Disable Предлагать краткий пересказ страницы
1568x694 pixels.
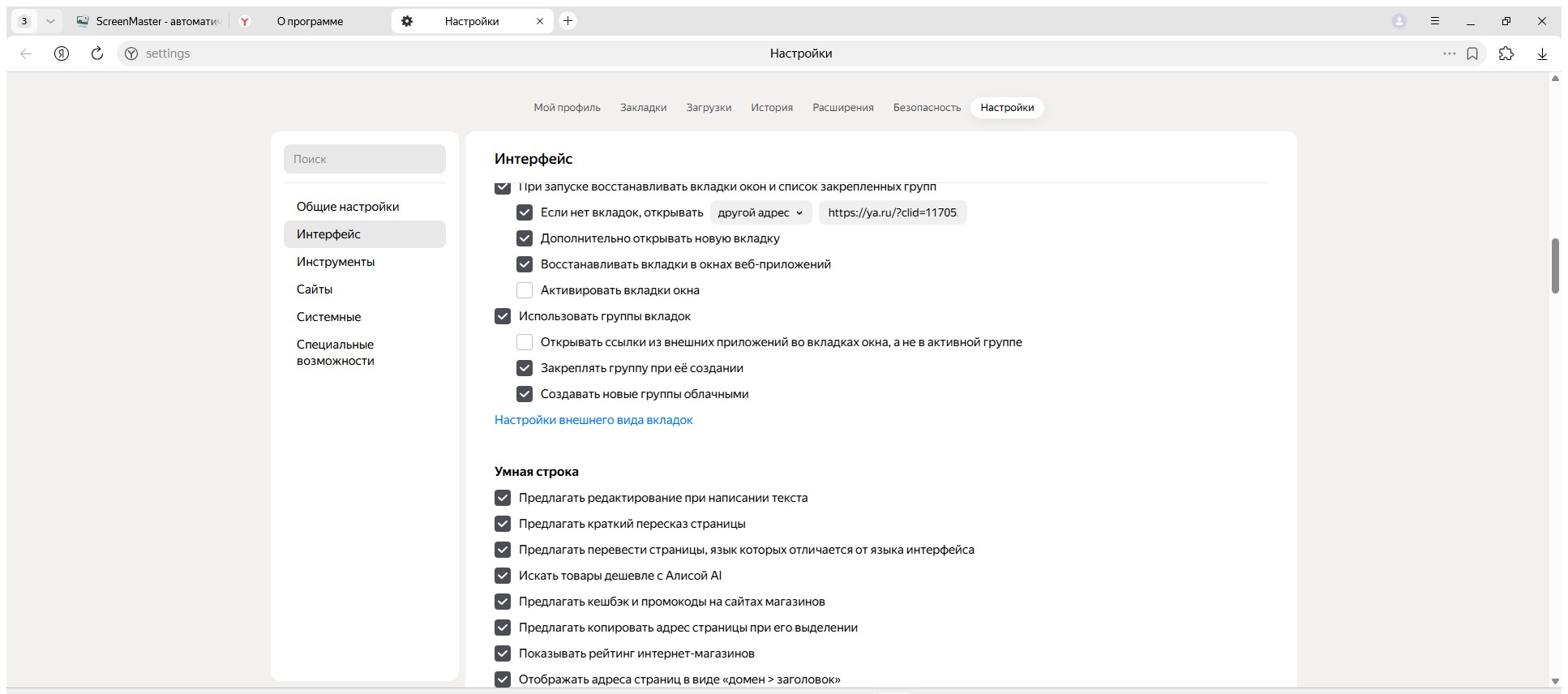pyautogui.click(x=503, y=524)
